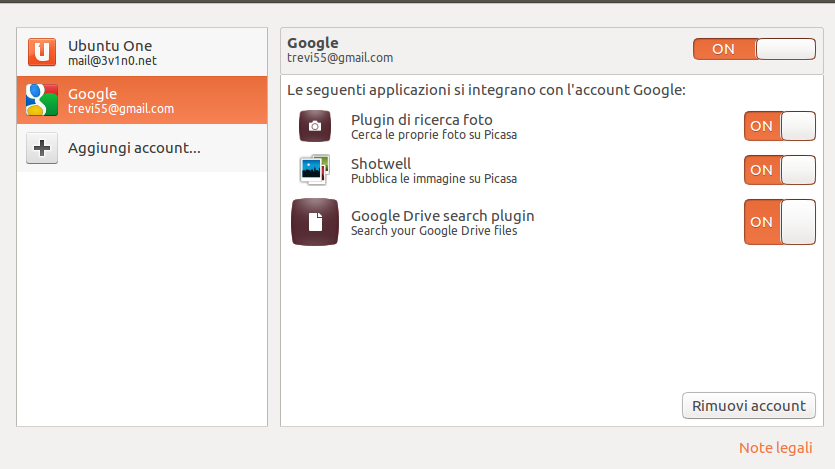Select the Ubuntu One account name
Image resolution: width=835 pixels, height=469 pixels.
(x=110, y=46)
